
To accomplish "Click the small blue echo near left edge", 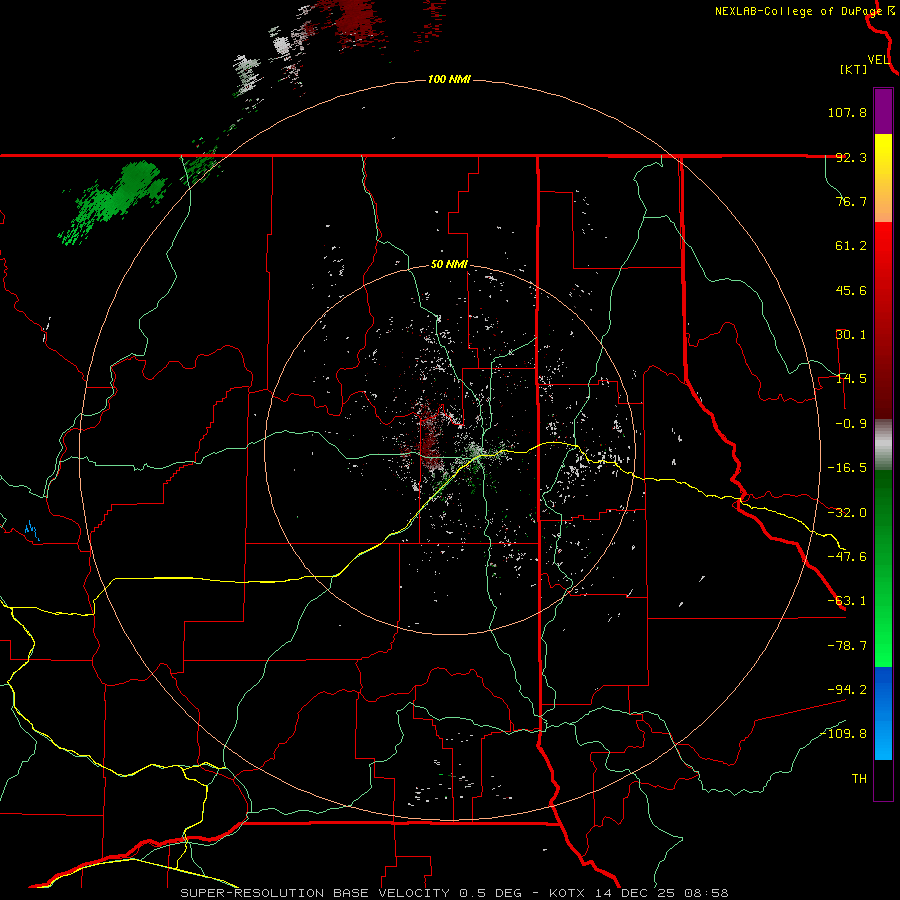I will [32, 530].
